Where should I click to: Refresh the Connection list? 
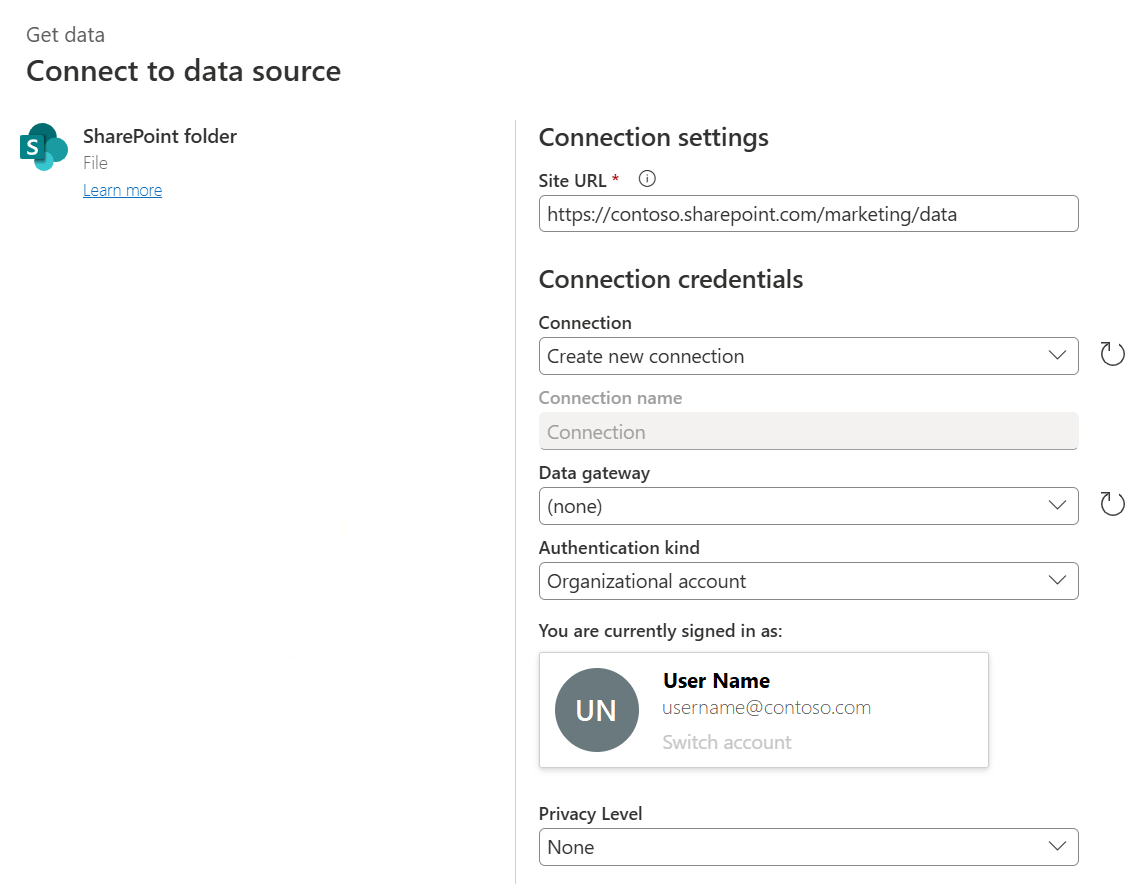tap(1112, 353)
